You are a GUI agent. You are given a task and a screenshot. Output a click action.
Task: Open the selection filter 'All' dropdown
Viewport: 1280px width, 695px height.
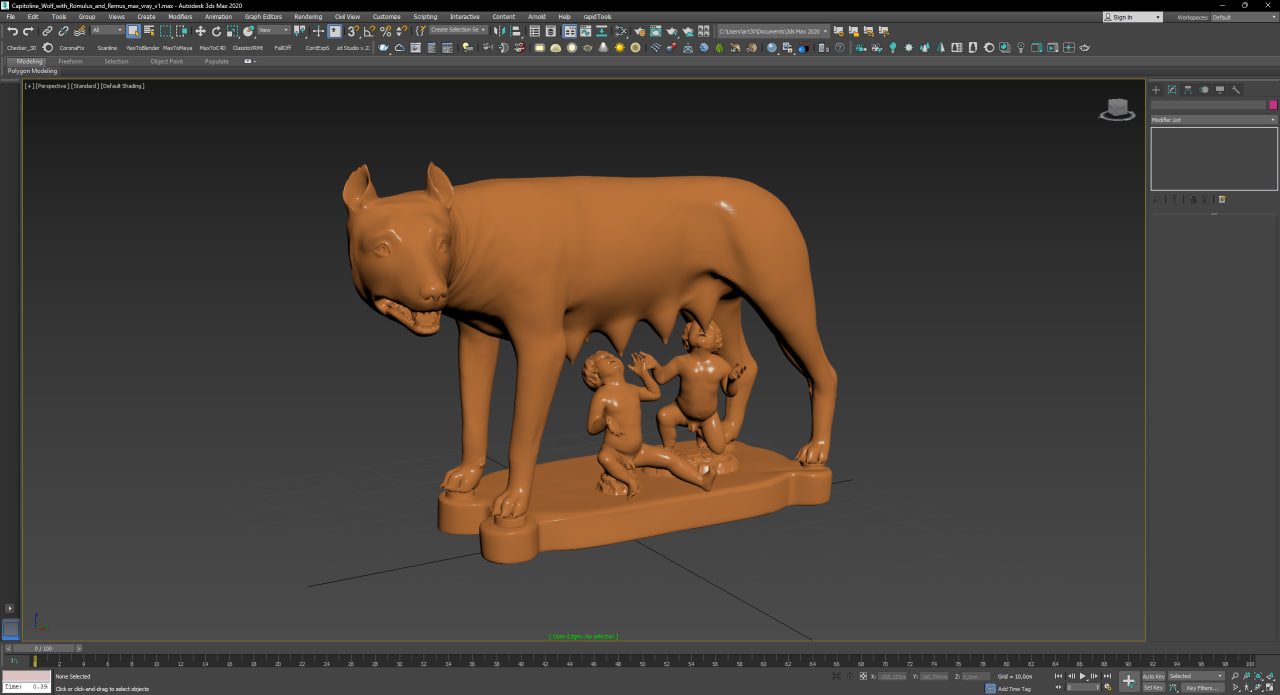tap(107, 31)
